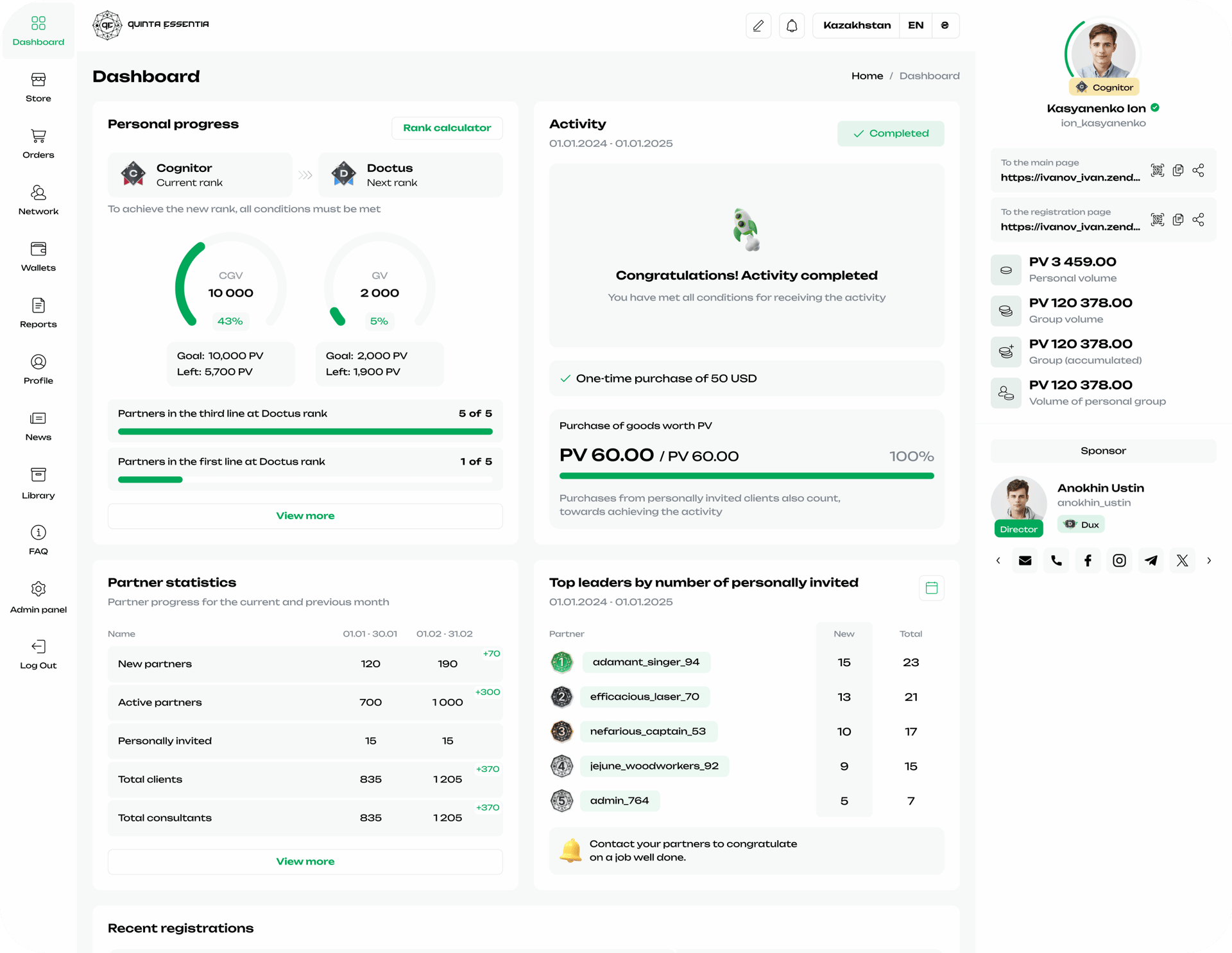The image size is (1232, 953).
Task: Copy the registration page link
Action: point(1178,219)
